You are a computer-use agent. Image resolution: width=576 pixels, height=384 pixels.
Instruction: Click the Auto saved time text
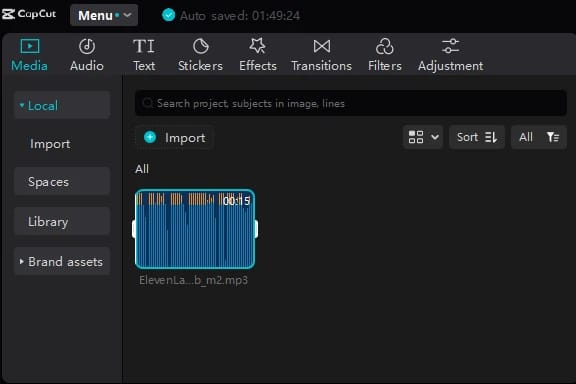240,15
